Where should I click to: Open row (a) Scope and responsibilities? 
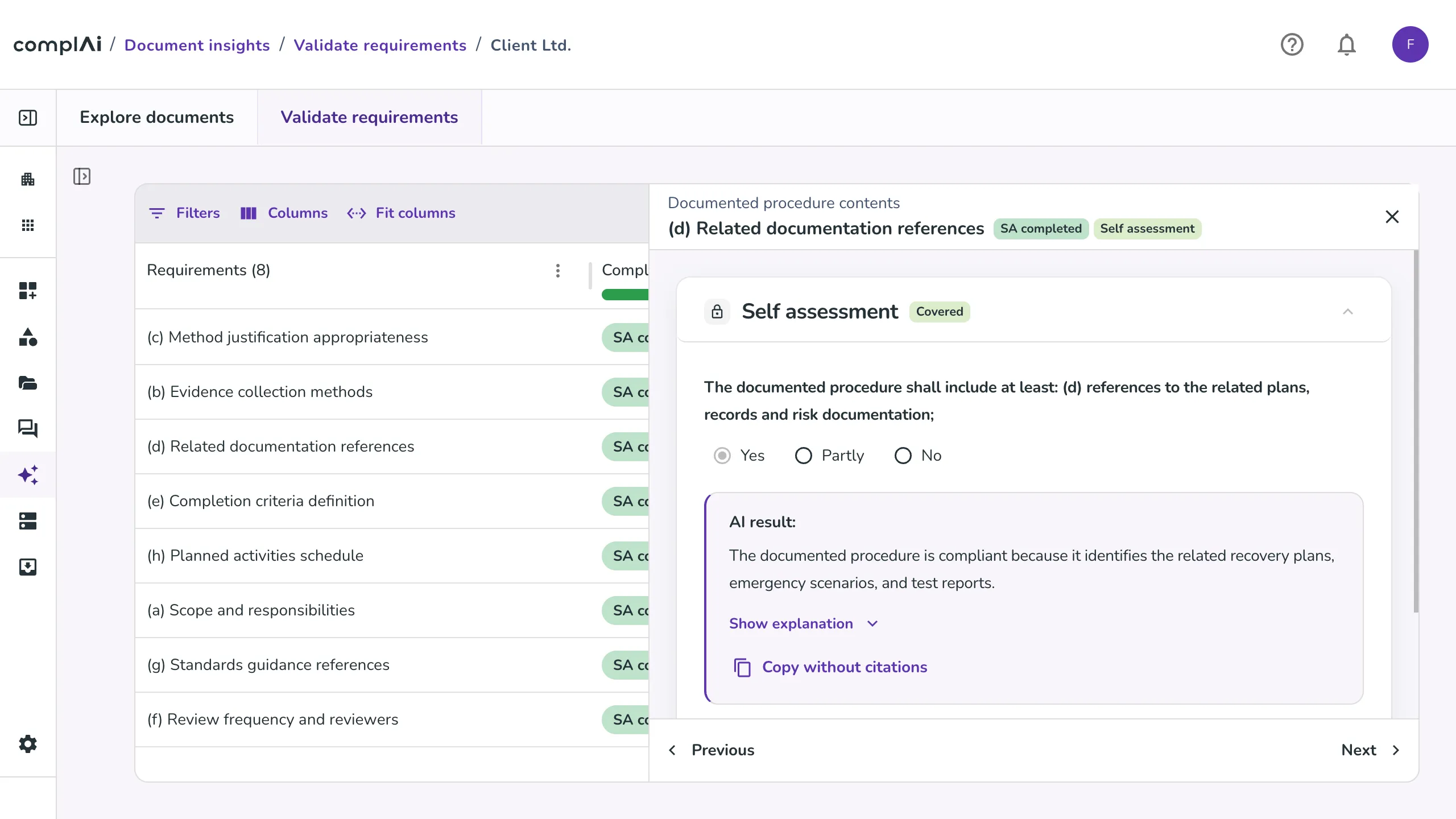coord(392,610)
